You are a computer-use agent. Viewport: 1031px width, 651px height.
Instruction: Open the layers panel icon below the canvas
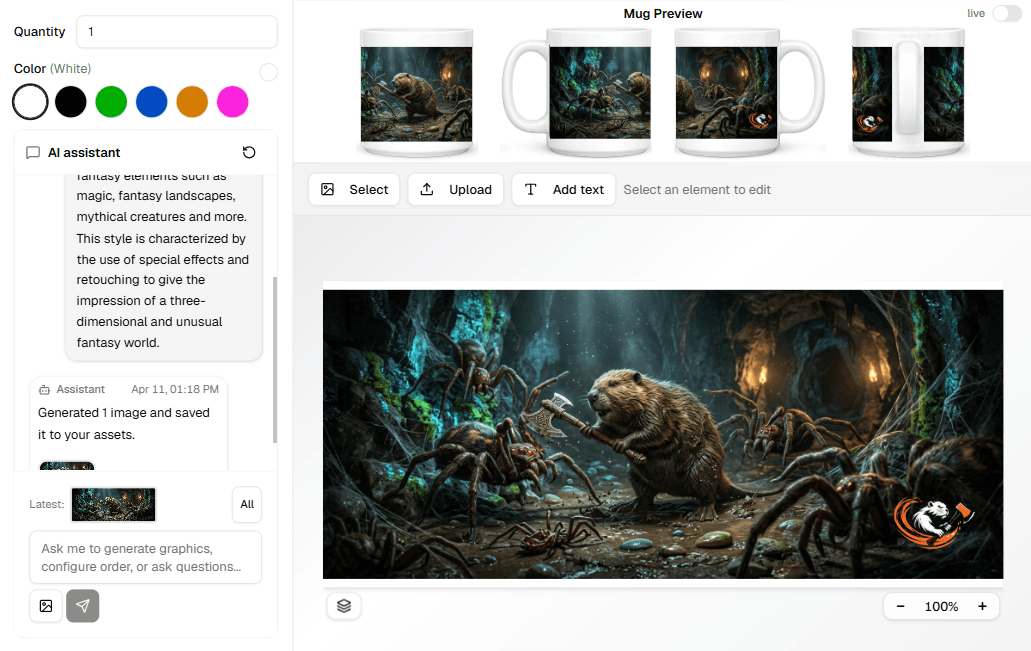[x=344, y=606]
